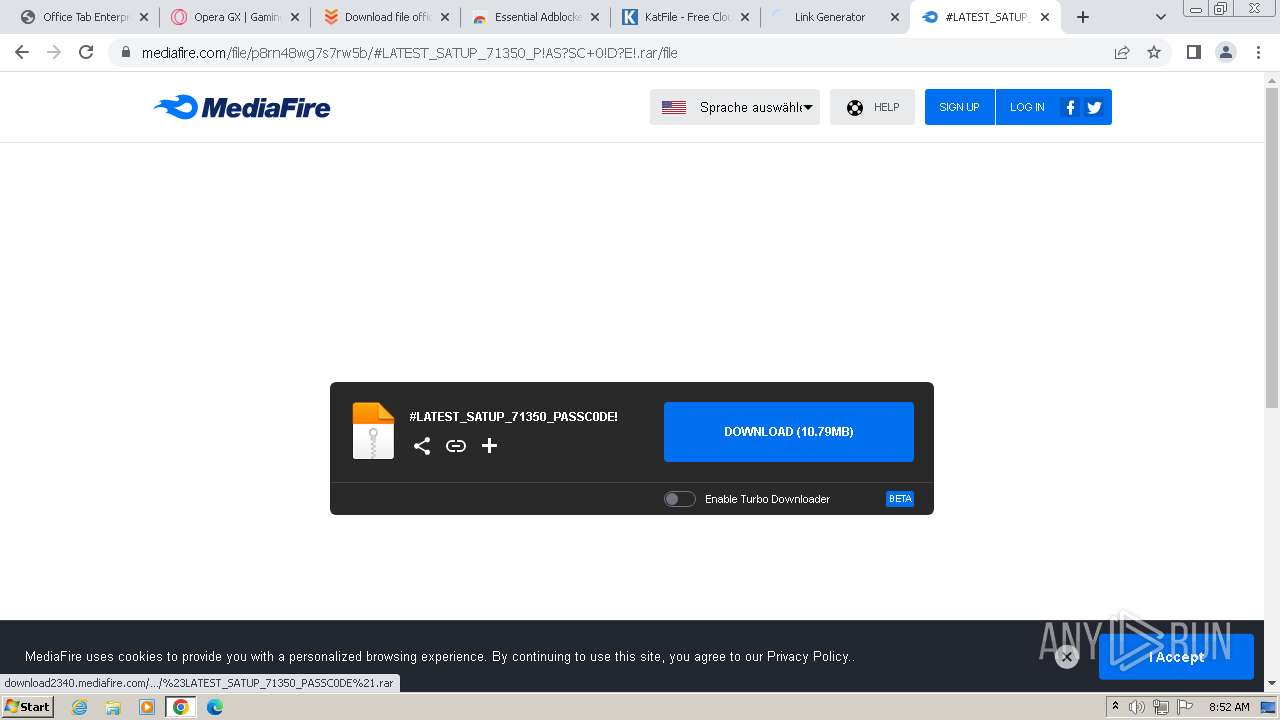Image resolution: width=1280 pixels, height=720 pixels.
Task: Switch to the Essential Adblocker tab
Action: pyautogui.click(x=536, y=17)
